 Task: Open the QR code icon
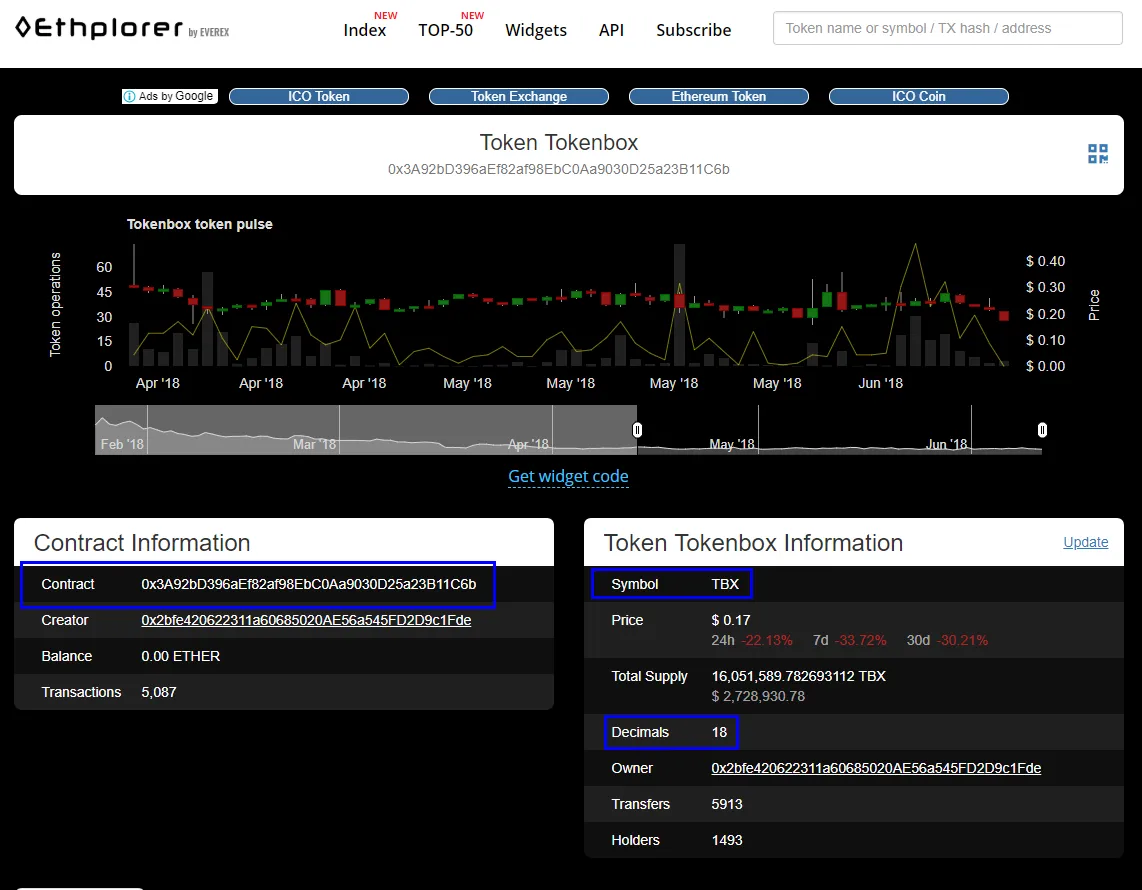point(1098,154)
